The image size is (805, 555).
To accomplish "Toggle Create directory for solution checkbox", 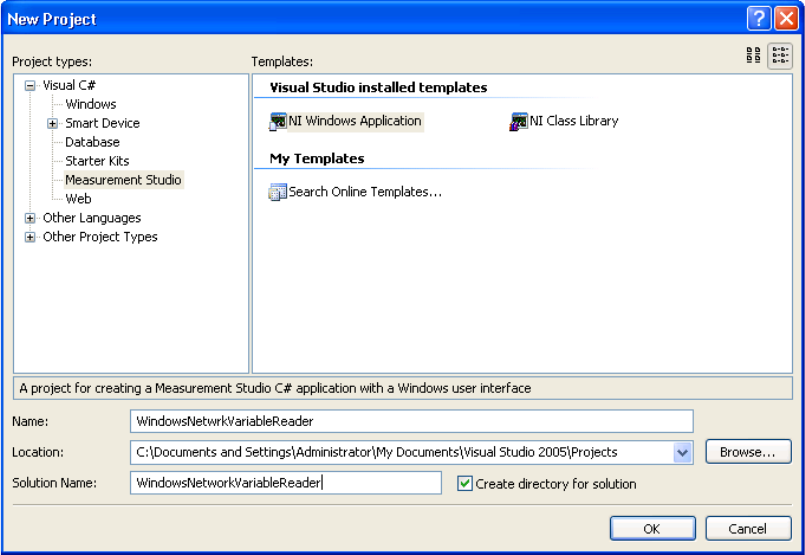I will coord(465,484).
